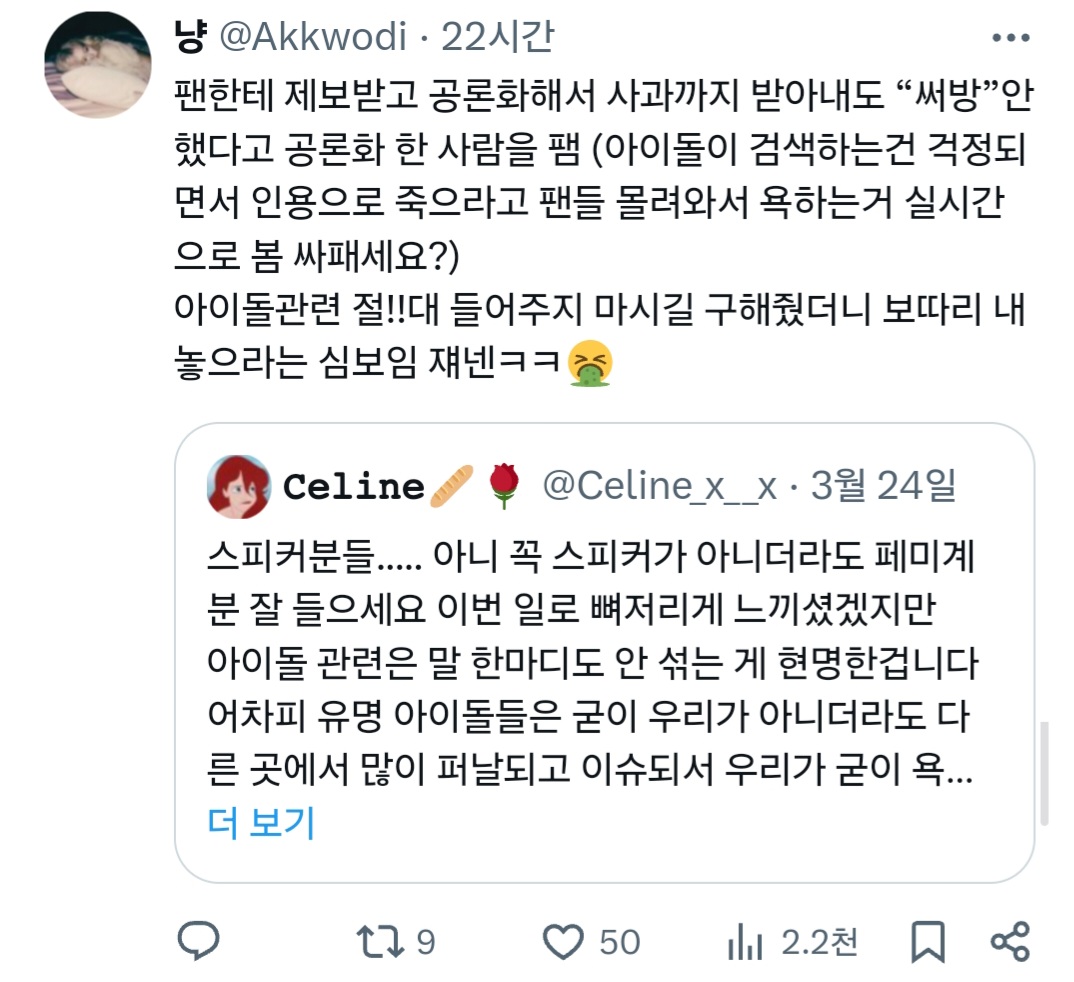Visit @Celine_x__x handle link
Screen dimensions: 1074x982
[x=660, y=486]
